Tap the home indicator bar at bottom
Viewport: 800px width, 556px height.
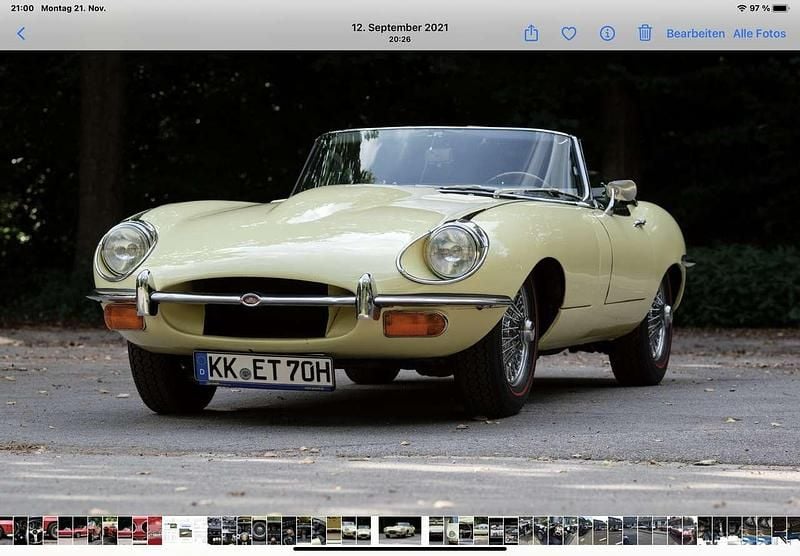400,549
